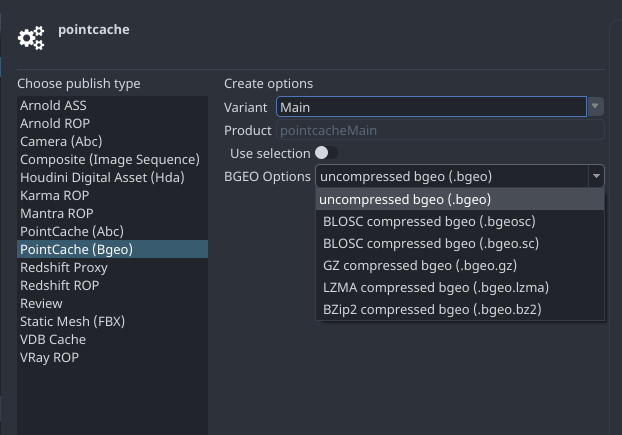Select PointCache (Bgeo) publish type
622x435 pixels.
pos(112,249)
